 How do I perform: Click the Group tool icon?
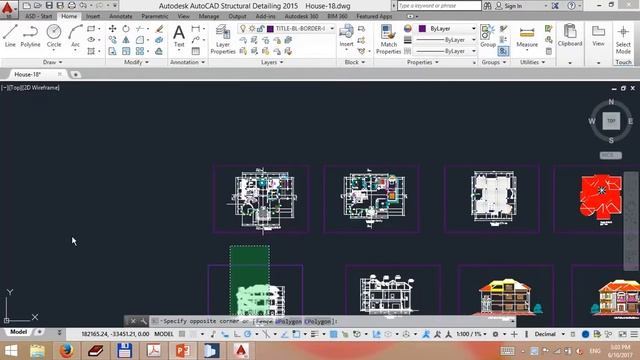(487, 36)
